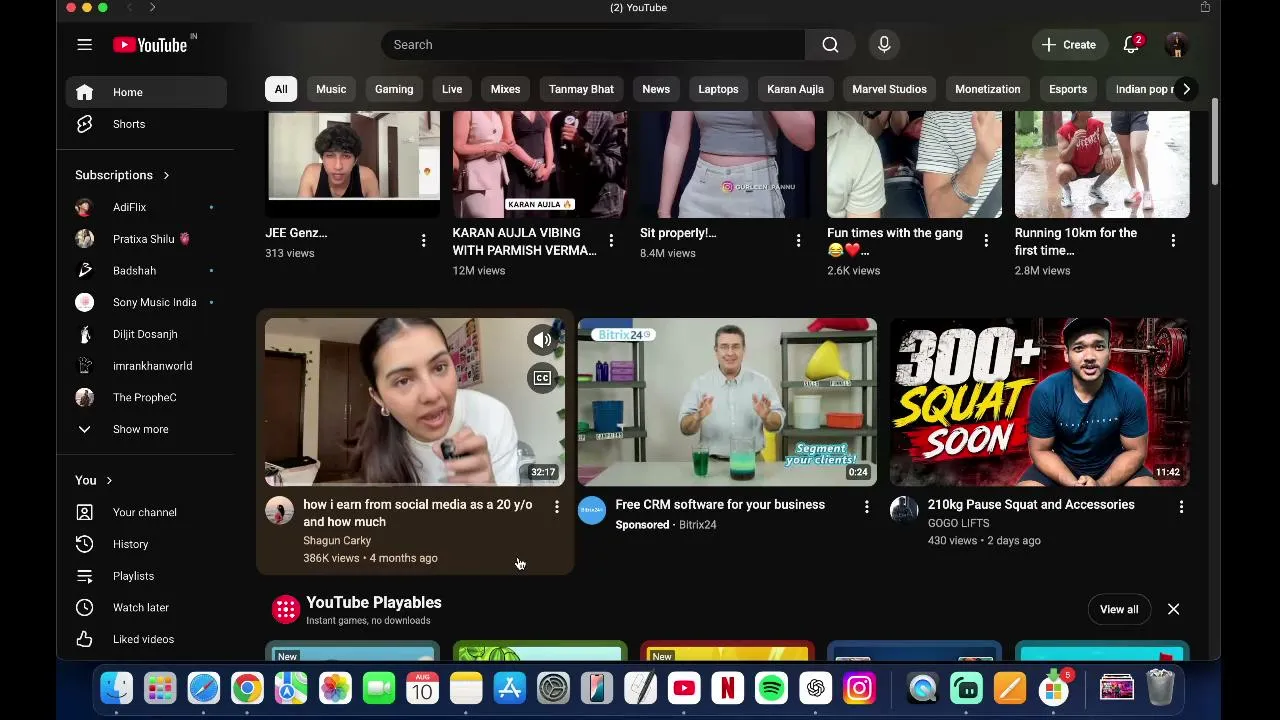Toggle captions on the preview video
The image size is (1280, 720).
[x=542, y=378]
